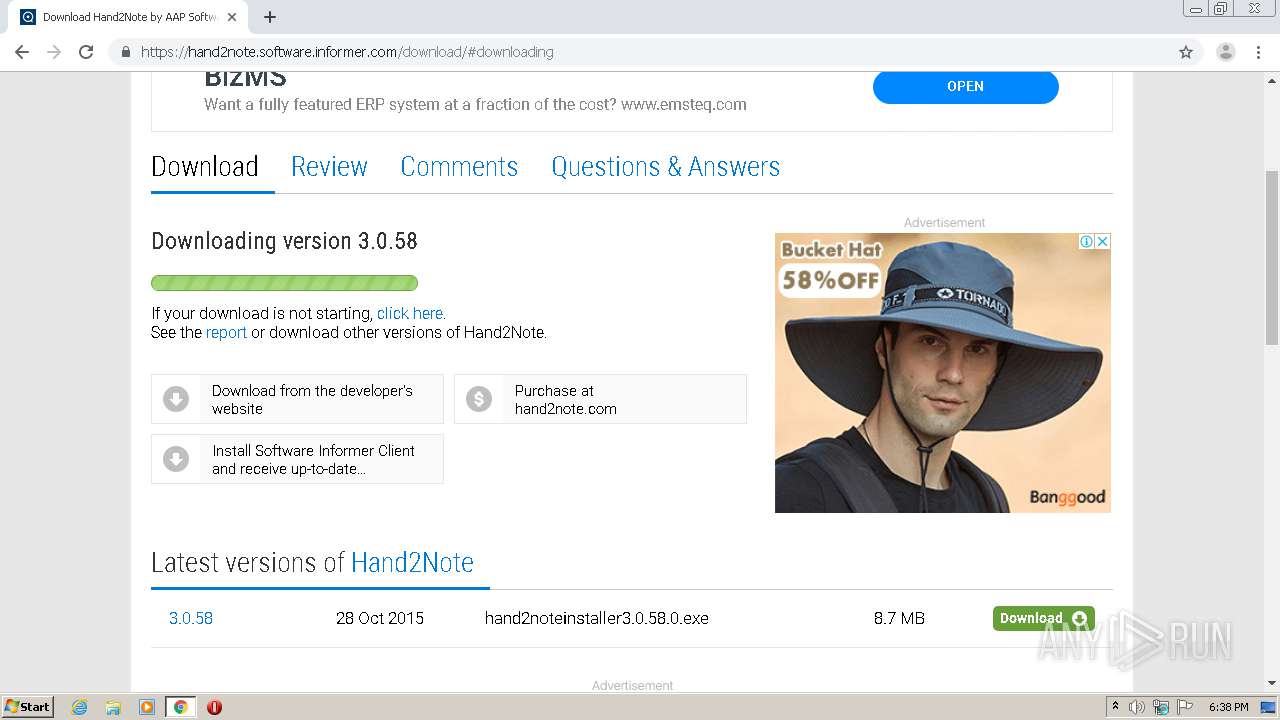Show hidden tray icons arrow
The image size is (1280, 720).
click(1115, 706)
